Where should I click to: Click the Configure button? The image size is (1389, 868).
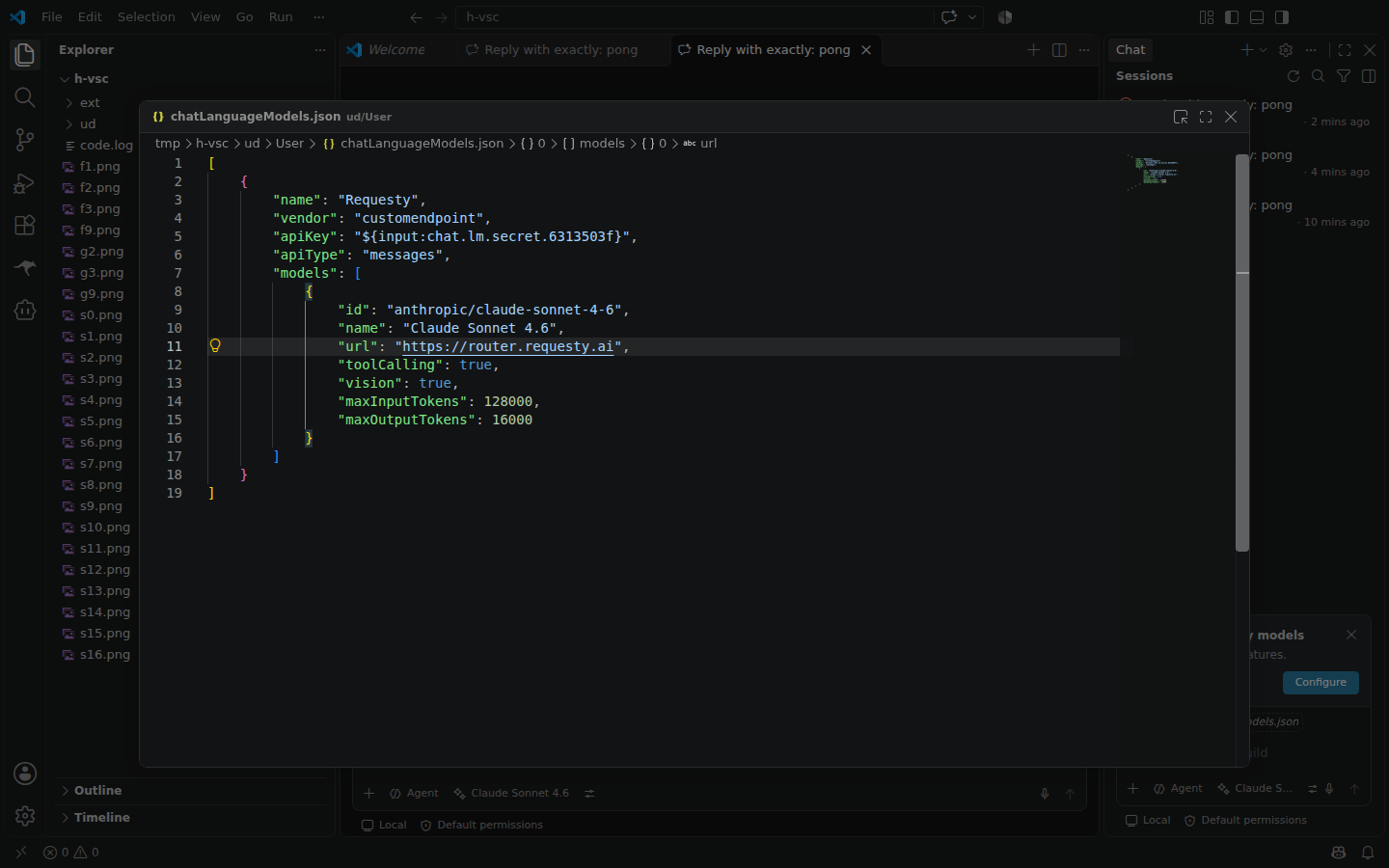(1321, 683)
